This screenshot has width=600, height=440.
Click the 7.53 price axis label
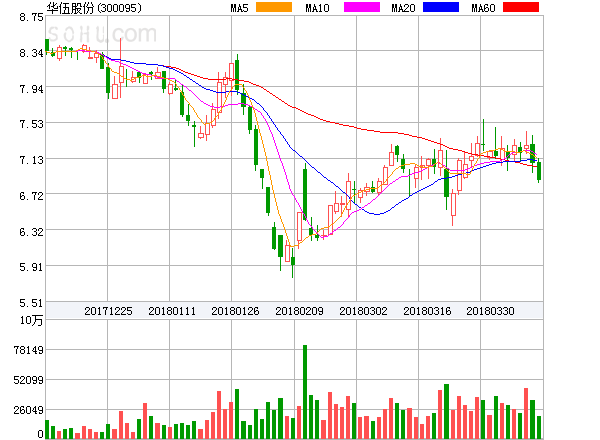tap(31, 124)
